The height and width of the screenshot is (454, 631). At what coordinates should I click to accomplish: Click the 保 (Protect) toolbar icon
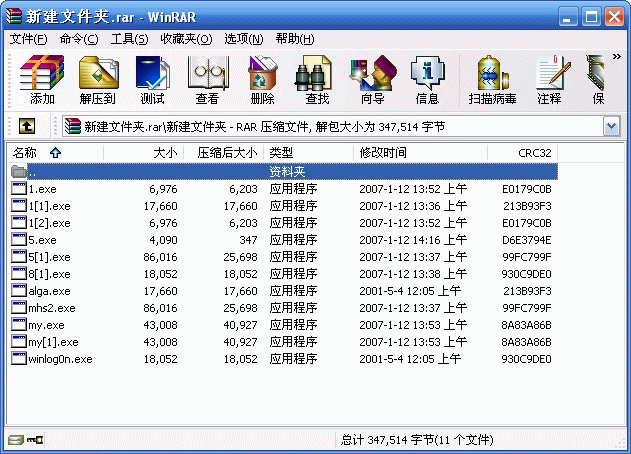pyautogui.click(x=598, y=80)
